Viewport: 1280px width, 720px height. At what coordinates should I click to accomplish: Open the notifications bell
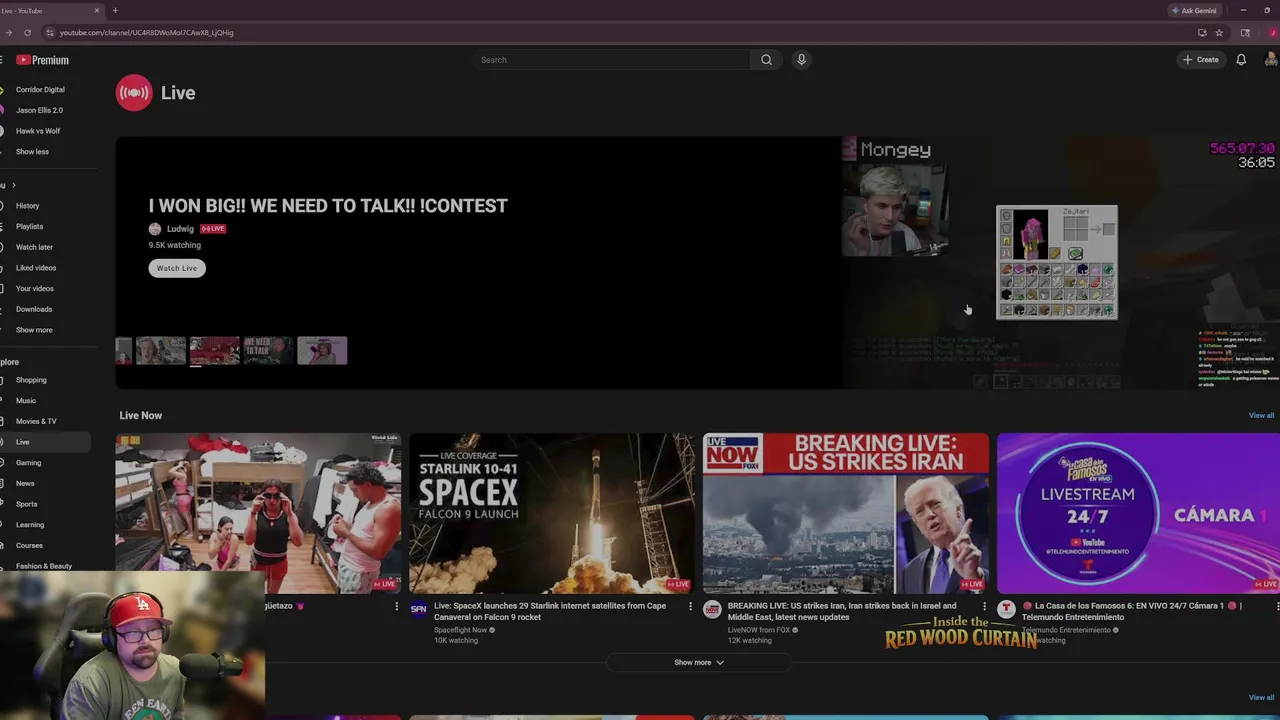click(x=1241, y=60)
